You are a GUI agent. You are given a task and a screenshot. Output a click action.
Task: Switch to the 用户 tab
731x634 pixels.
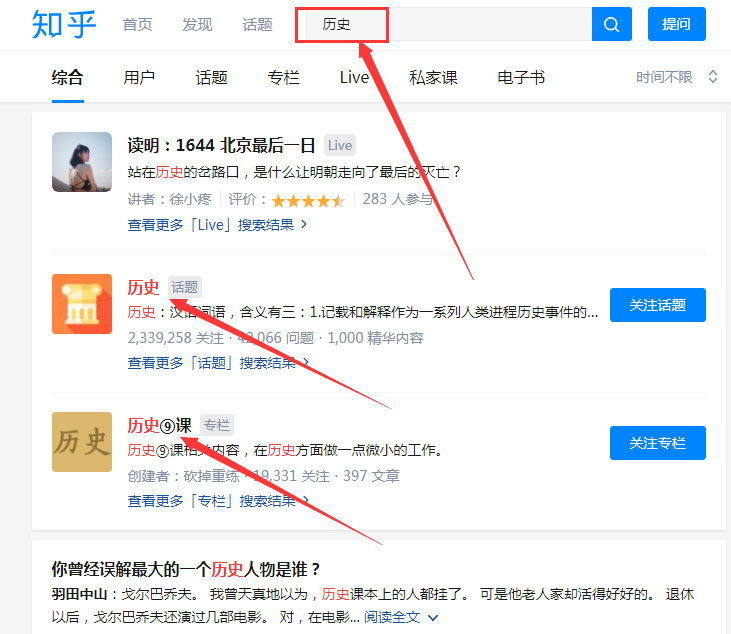(139, 77)
